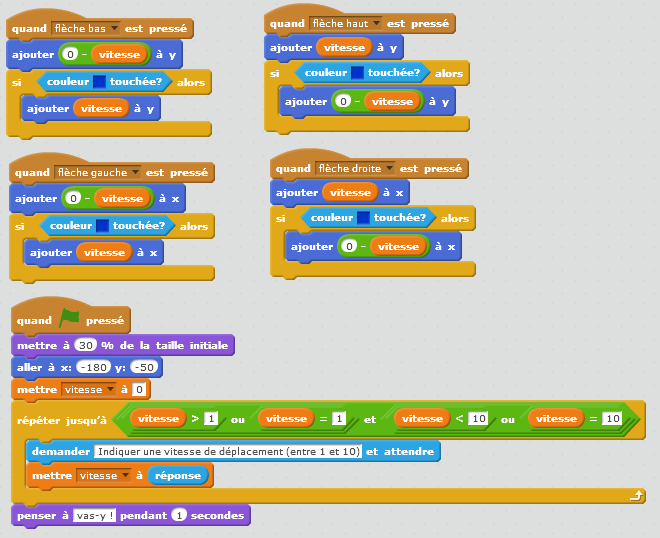
Task: Edit the 0 value in 'mettre vitesse à'
Action: 139,389
